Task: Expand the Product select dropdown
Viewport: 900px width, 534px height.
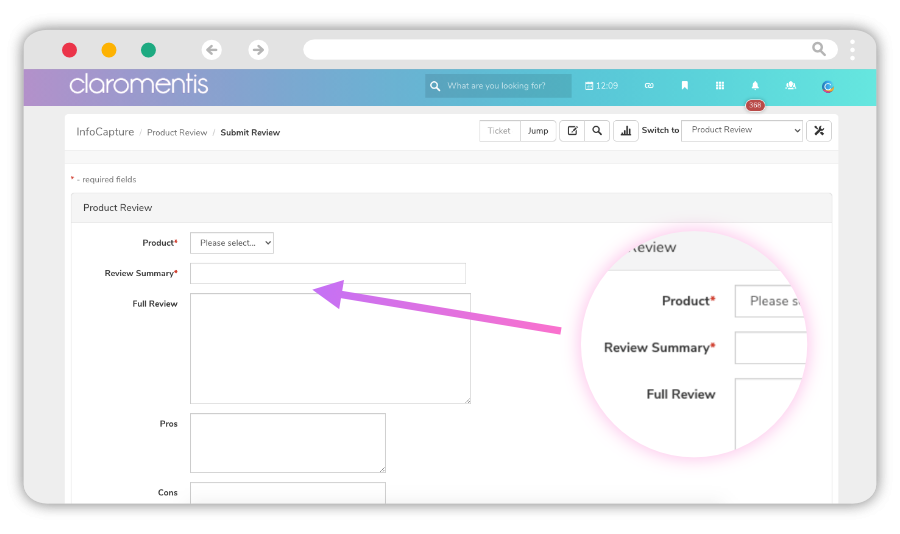Action: pos(232,243)
